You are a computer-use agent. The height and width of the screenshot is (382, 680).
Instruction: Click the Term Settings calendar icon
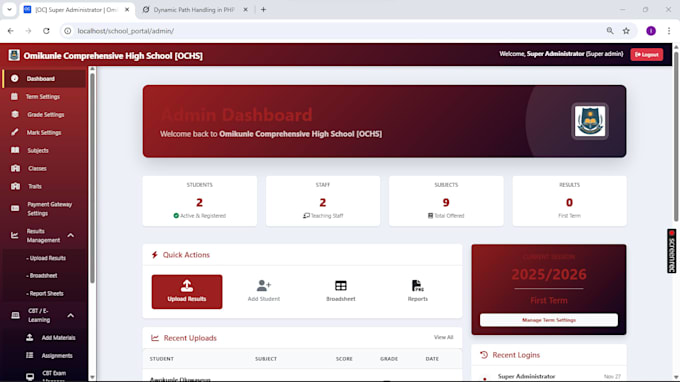click(15, 96)
